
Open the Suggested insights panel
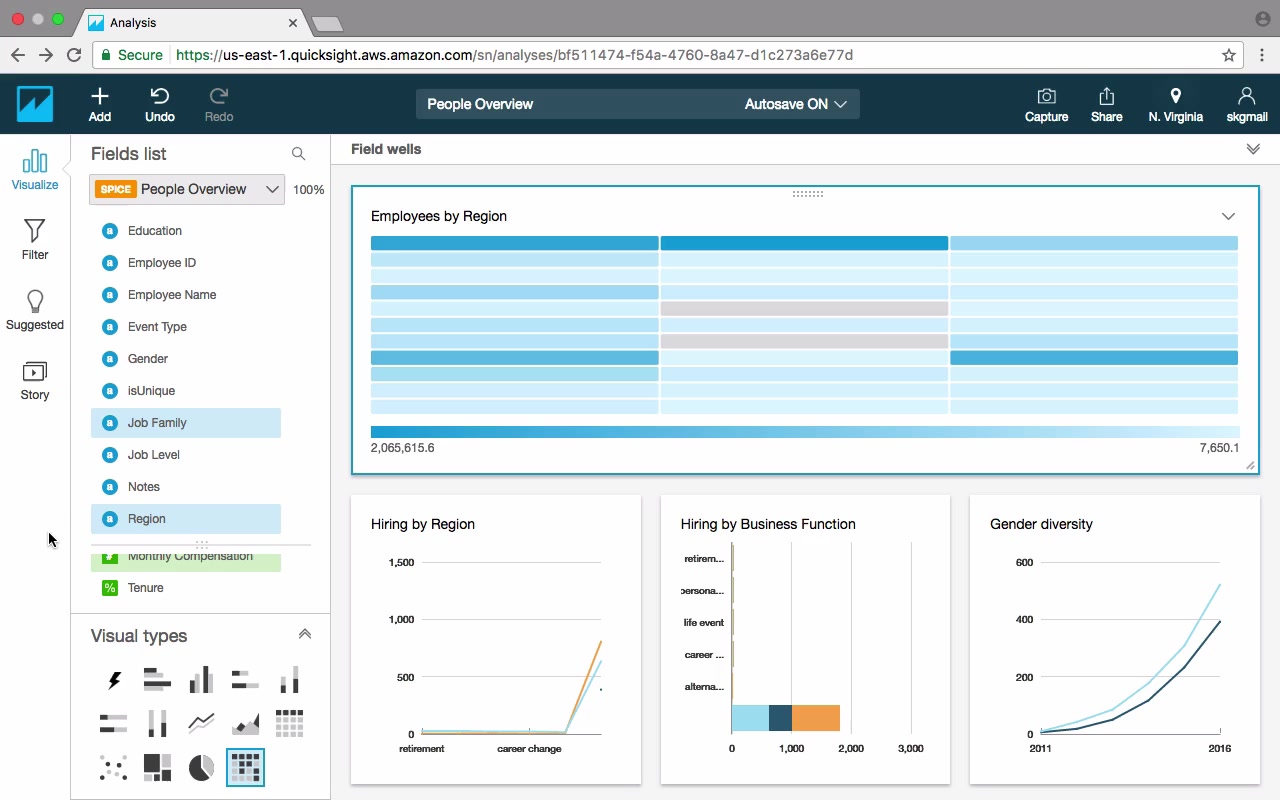click(35, 310)
